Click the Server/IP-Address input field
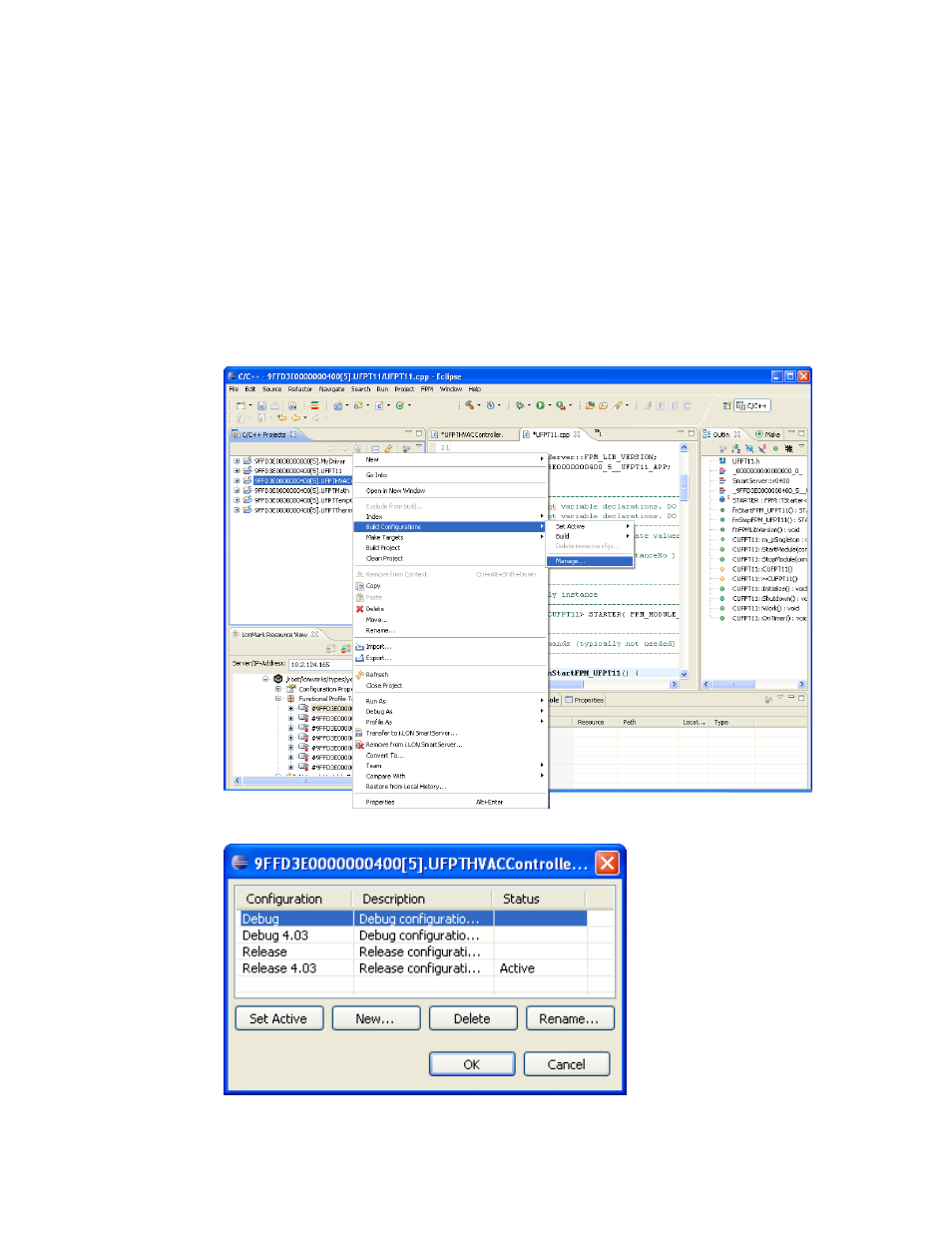Viewport: 952px width, 1233px height. point(320,664)
